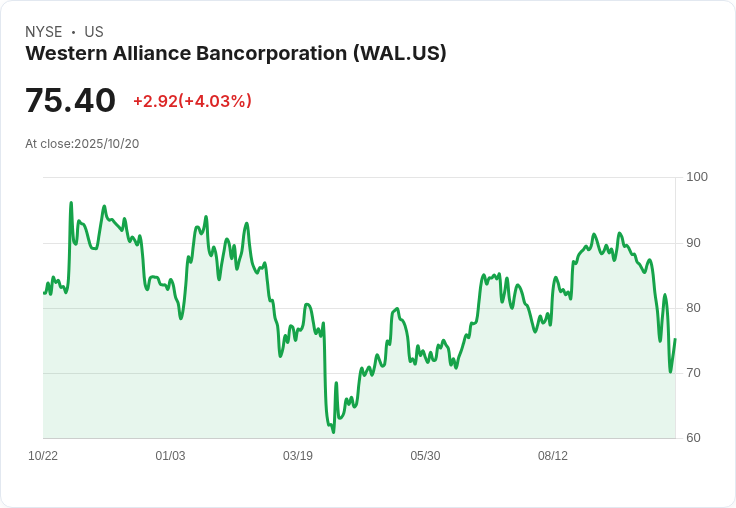Click the chart's lowest trough near 61
The width and height of the screenshot is (736, 508).
(333, 432)
